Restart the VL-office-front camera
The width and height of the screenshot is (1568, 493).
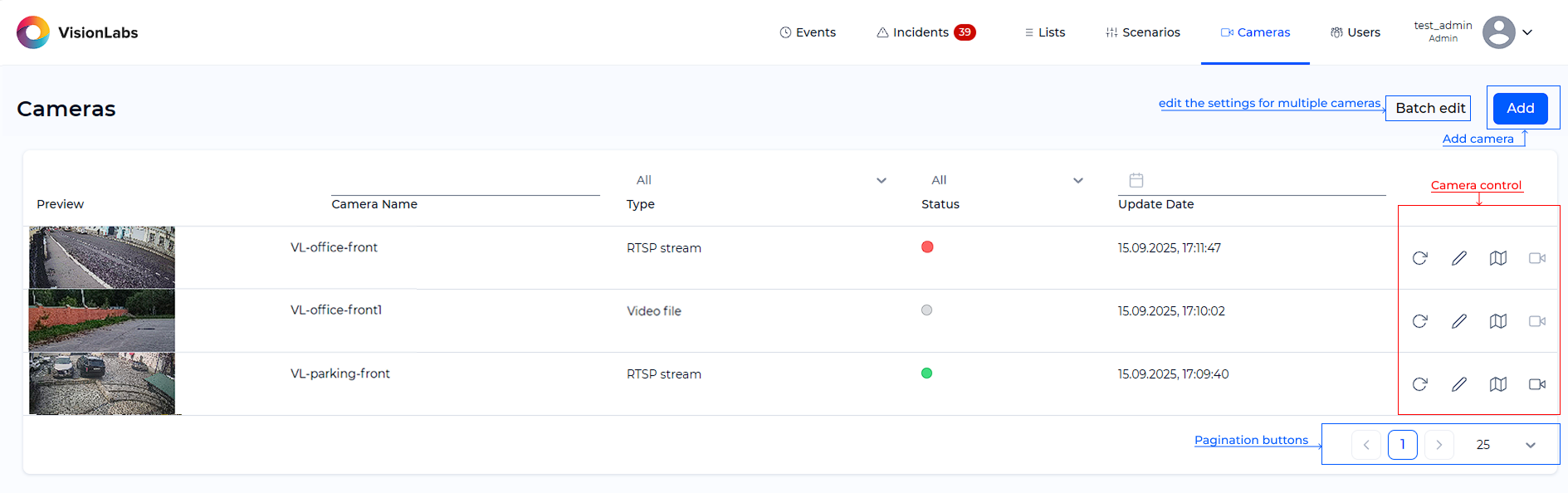[x=1419, y=258]
